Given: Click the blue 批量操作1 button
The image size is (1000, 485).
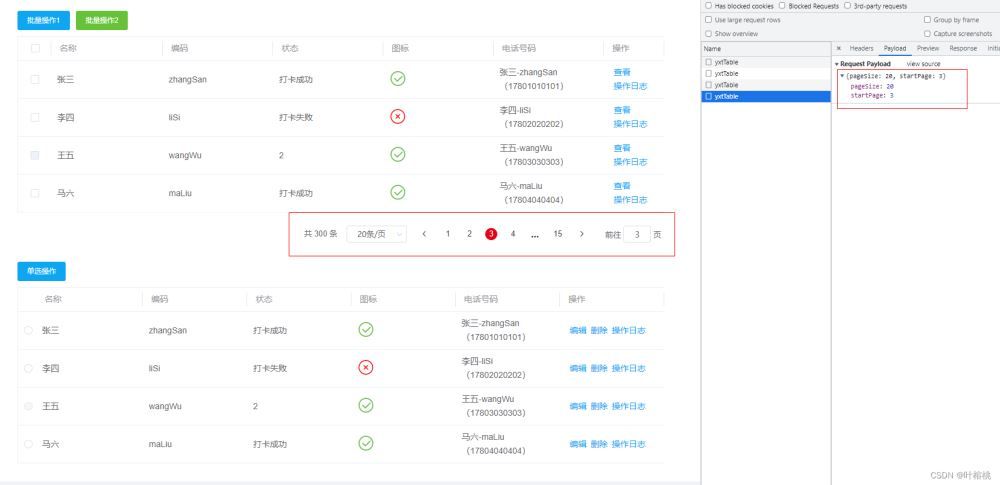Looking at the screenshot, I should point(43,20).
